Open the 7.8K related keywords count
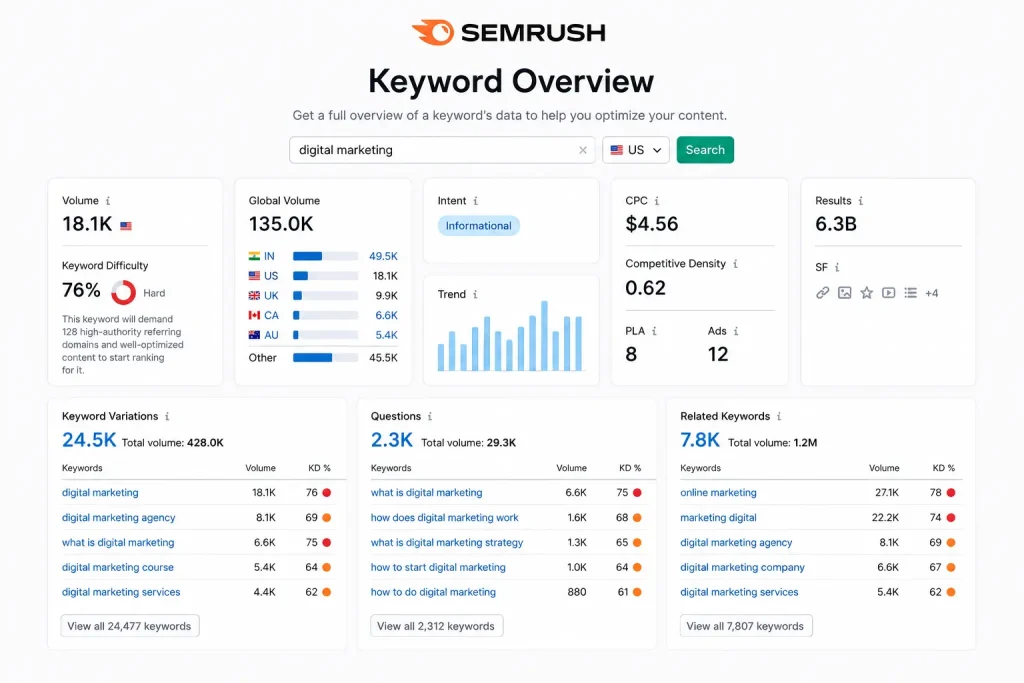 click(x=699, y=440)
